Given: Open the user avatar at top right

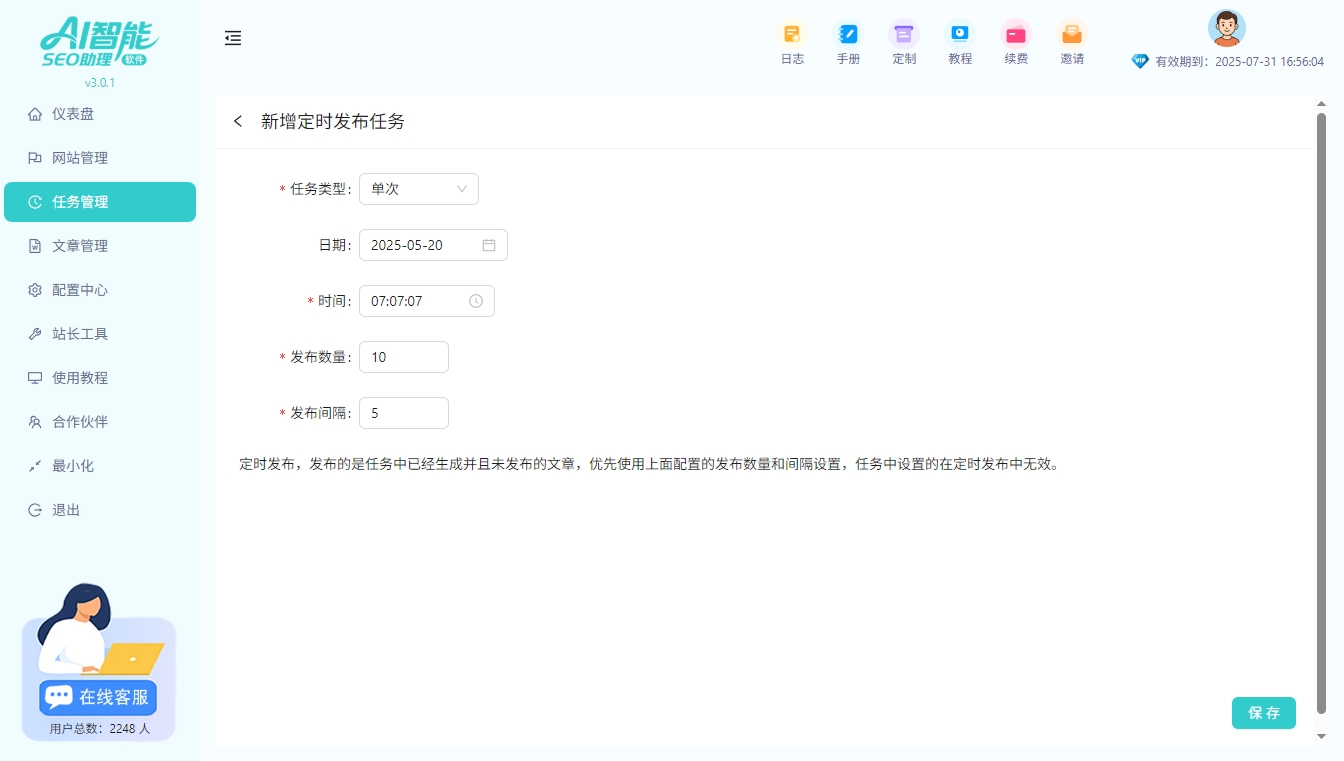Looking at the screenshot, I should pos(1226,28).
